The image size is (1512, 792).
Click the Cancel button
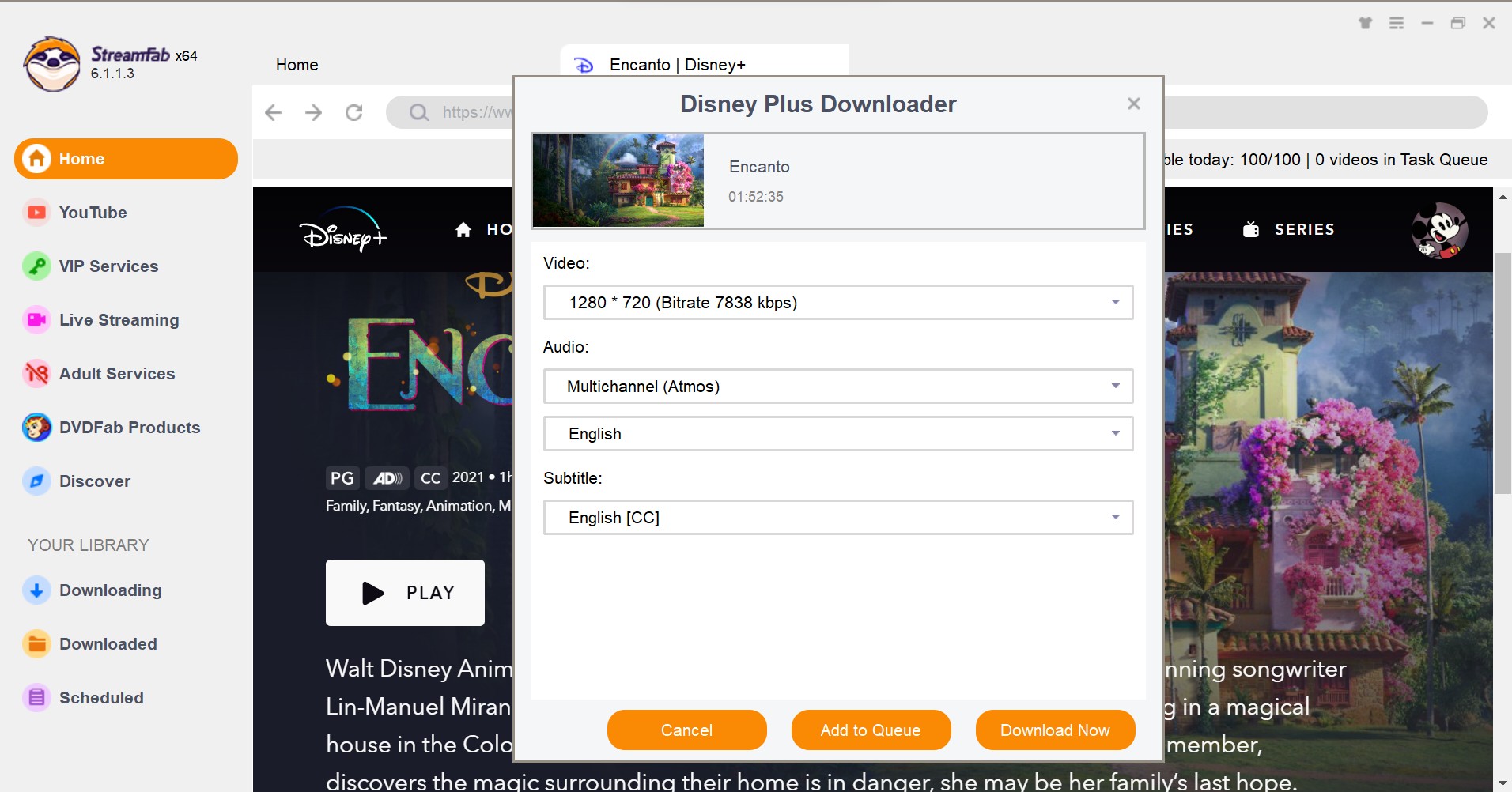pyautogui.click(x=686, y=730)
